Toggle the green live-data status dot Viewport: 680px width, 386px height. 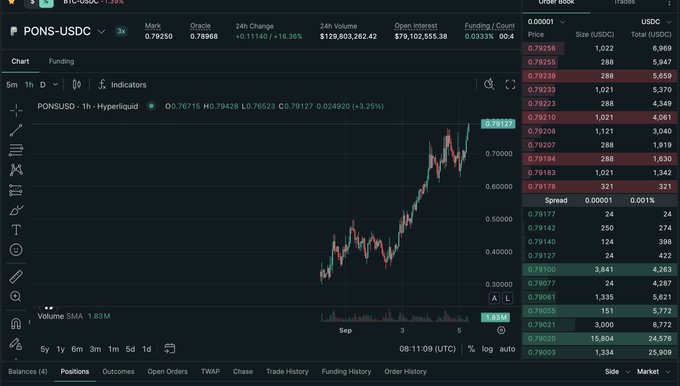coord(151,106)
